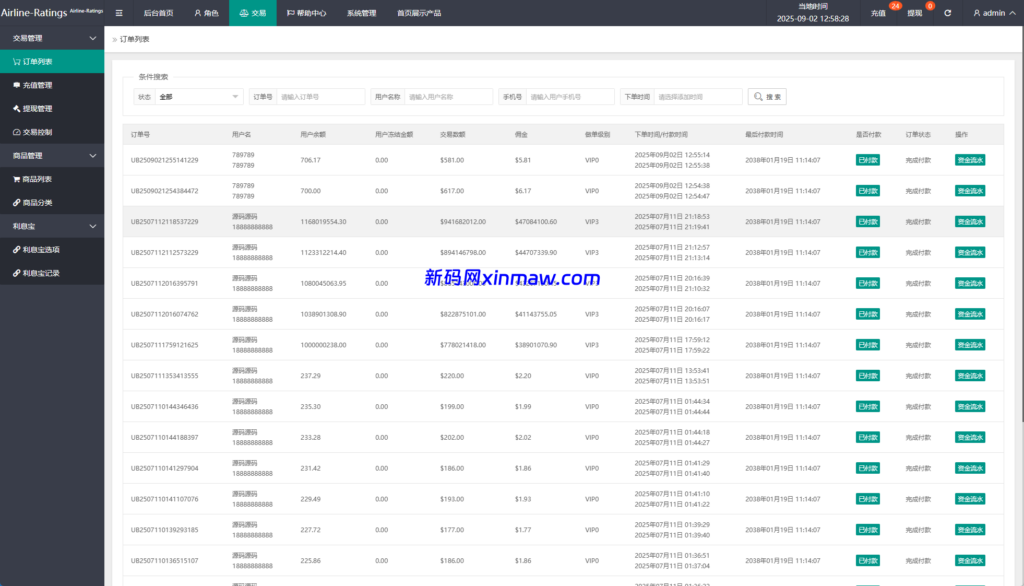
Task: Click the 充值管理 card icon in sidebar
Action: pos(18,85)
